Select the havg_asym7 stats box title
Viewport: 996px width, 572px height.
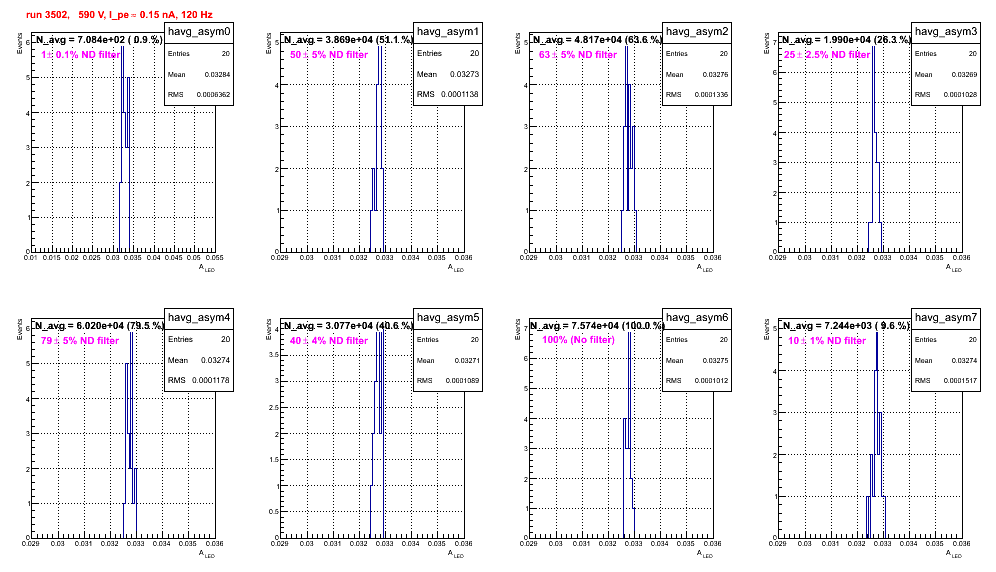click(946, 317)
